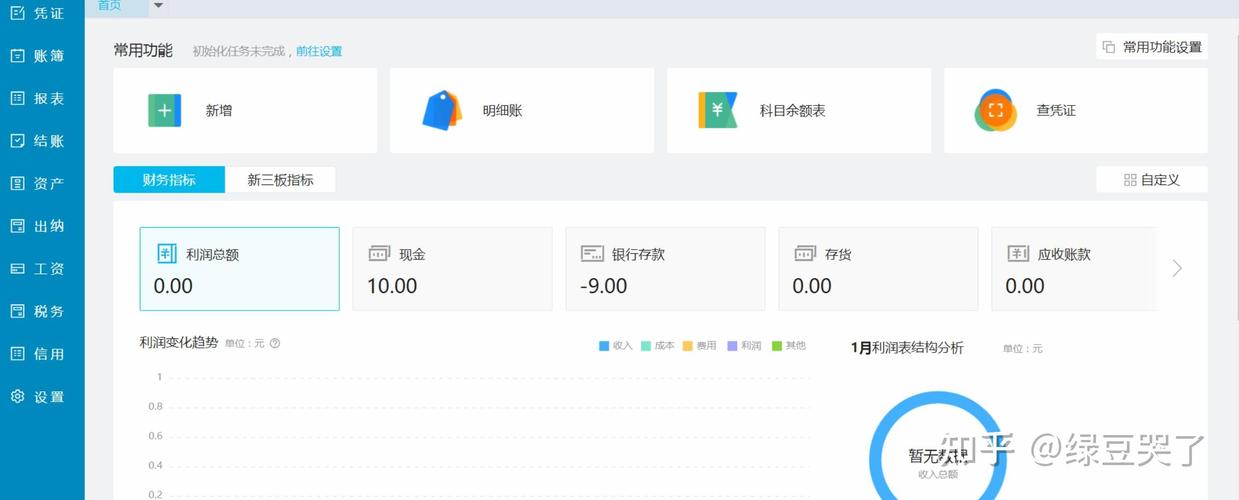Click the 银行存款 card icon
The height and width of the screenshot is (500, 1239).
tap(592, 254)
